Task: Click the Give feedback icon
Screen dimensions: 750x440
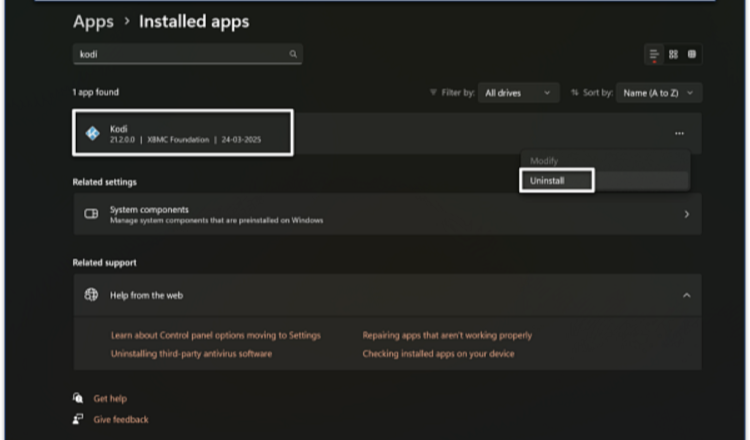Action: (78, 419)
